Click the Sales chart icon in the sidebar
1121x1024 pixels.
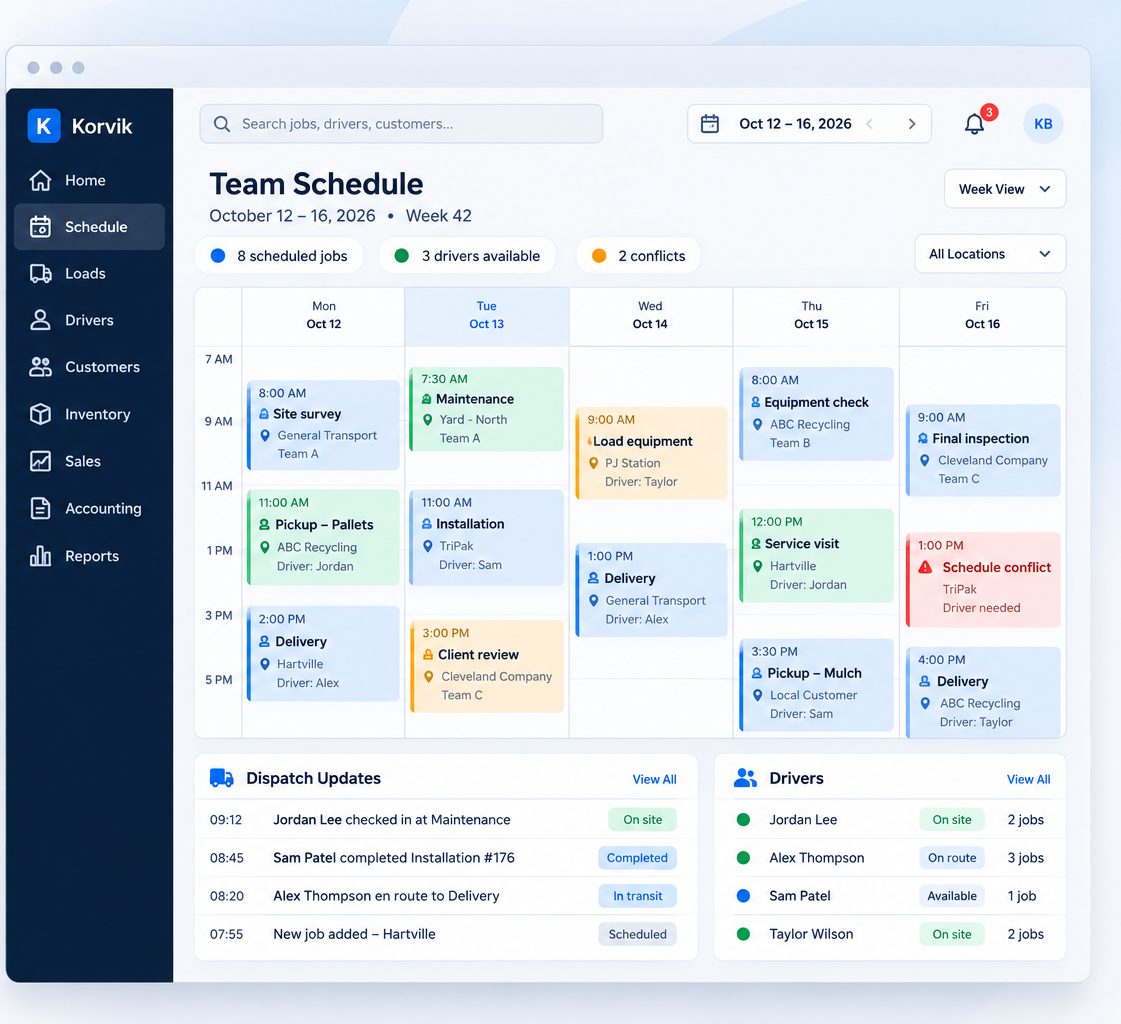point(41,461)
